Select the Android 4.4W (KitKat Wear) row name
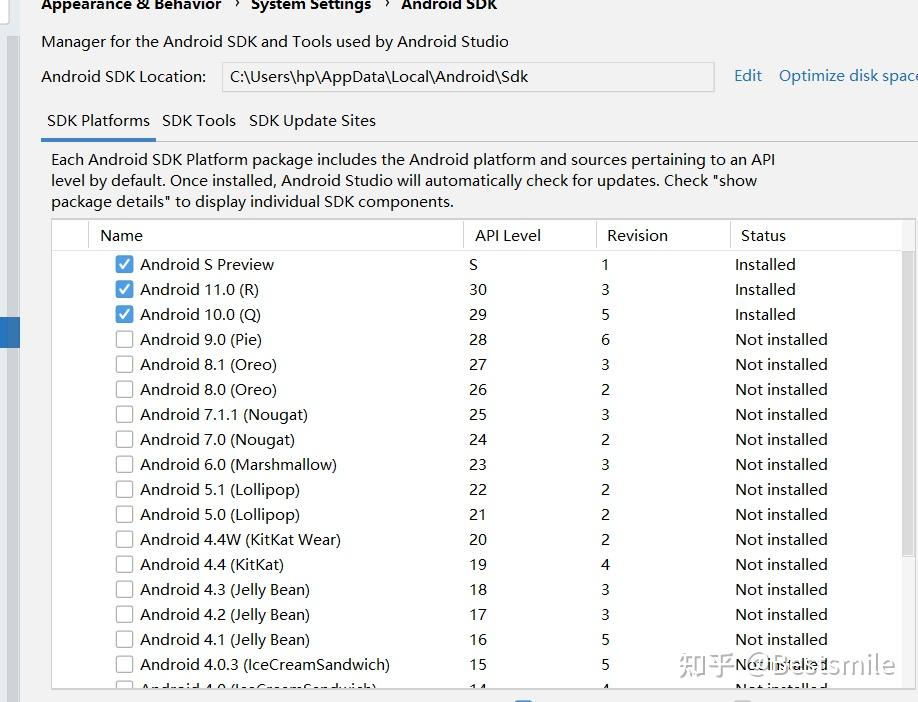The height and width of the screenshot is (702, 918). point(240,539)
